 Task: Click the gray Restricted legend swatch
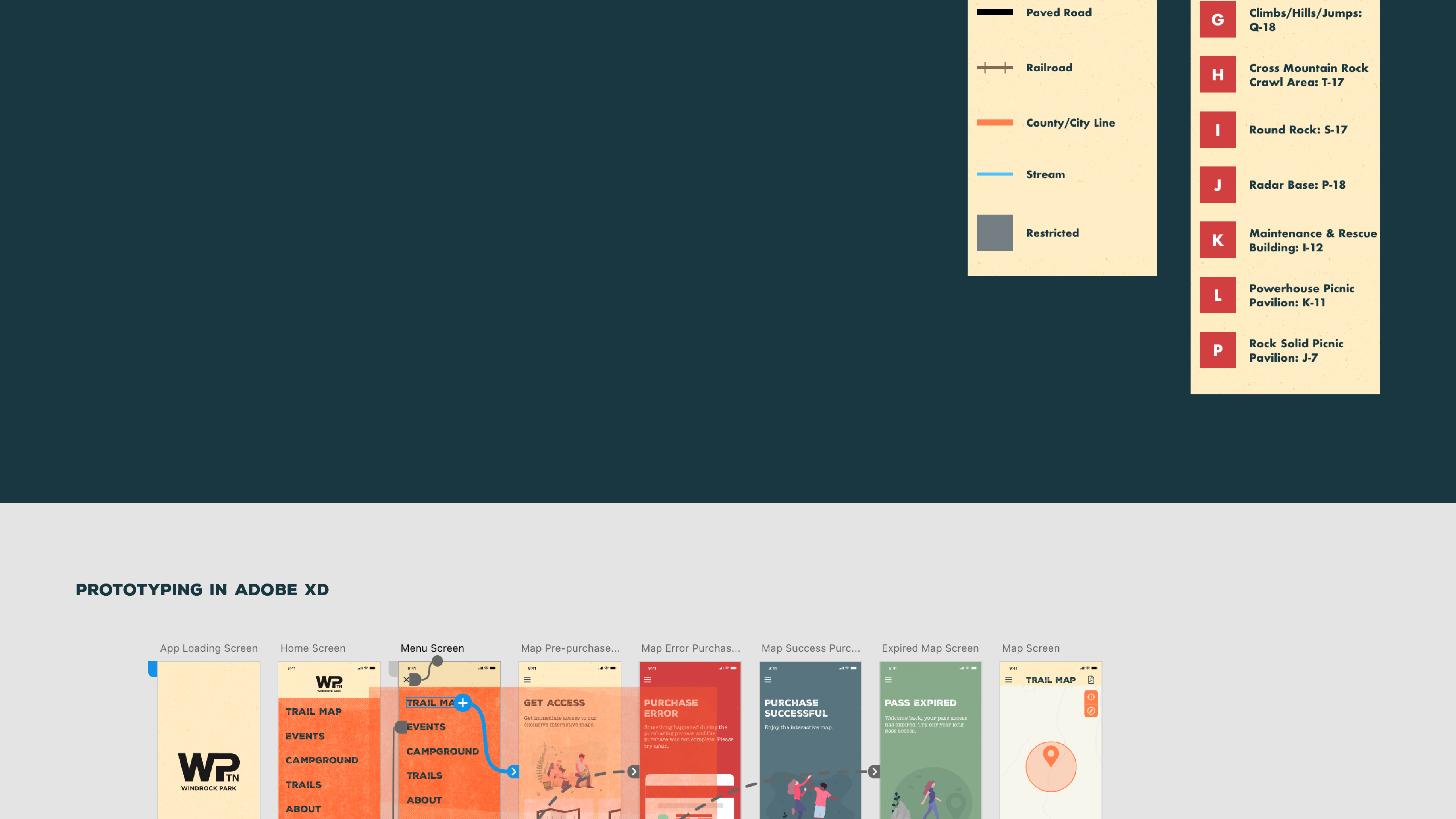[x=994, y=232]
